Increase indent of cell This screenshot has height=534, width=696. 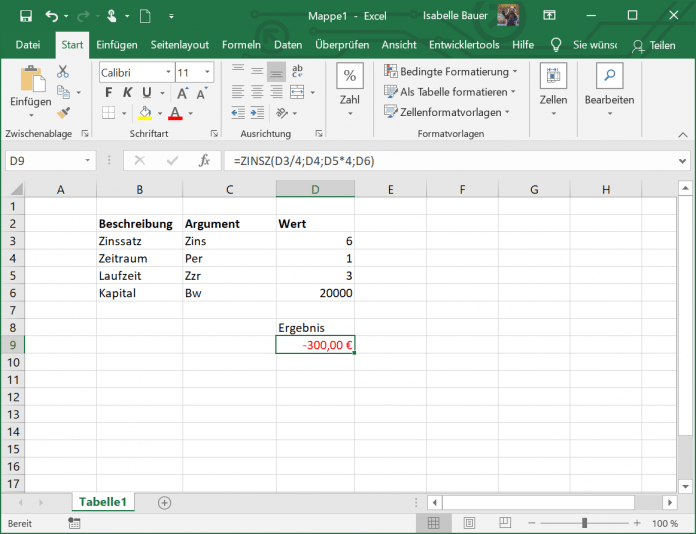tap(257, 113)
